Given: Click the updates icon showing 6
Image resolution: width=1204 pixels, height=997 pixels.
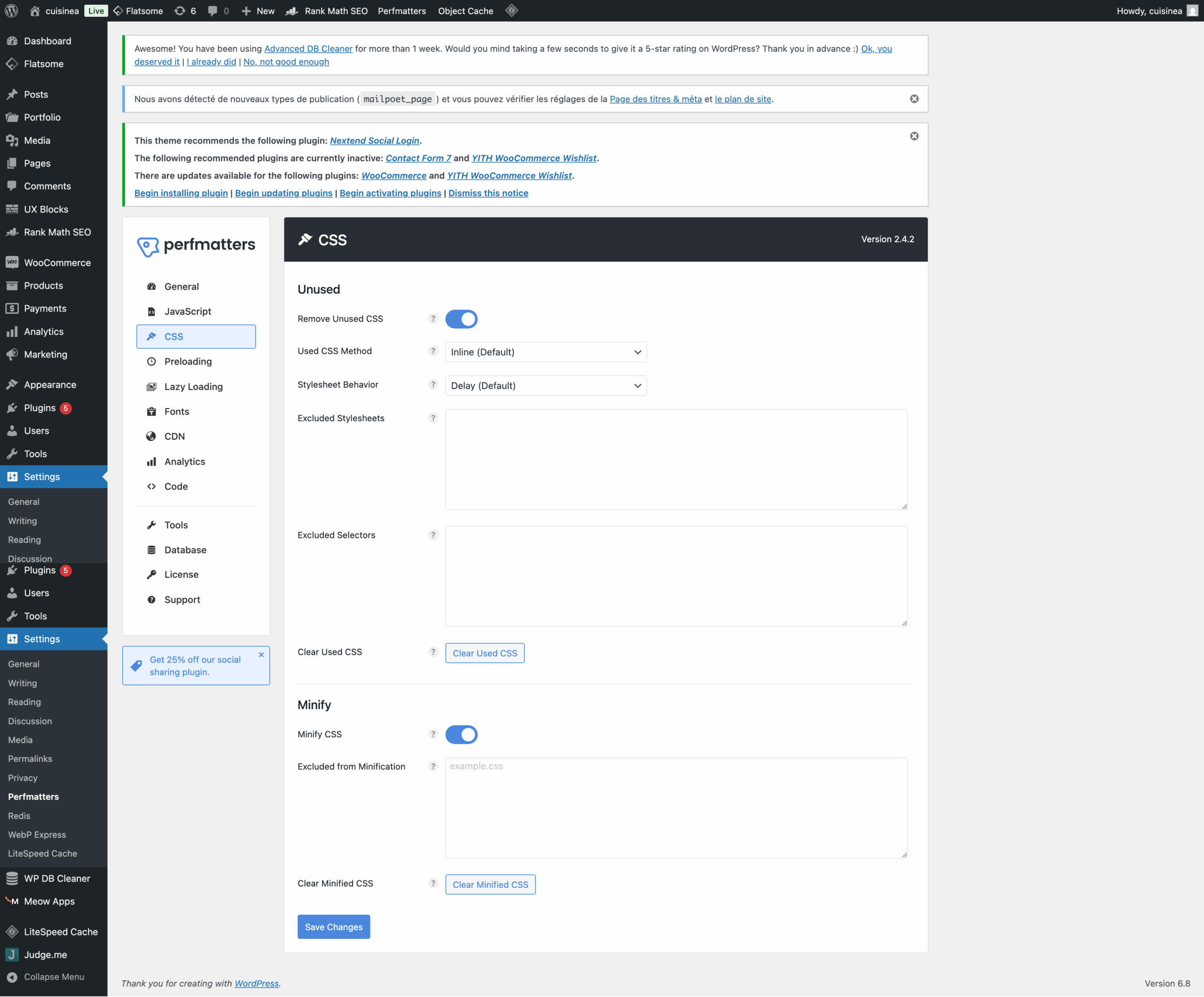Looking at the screenshot, I should pos(185,10).
